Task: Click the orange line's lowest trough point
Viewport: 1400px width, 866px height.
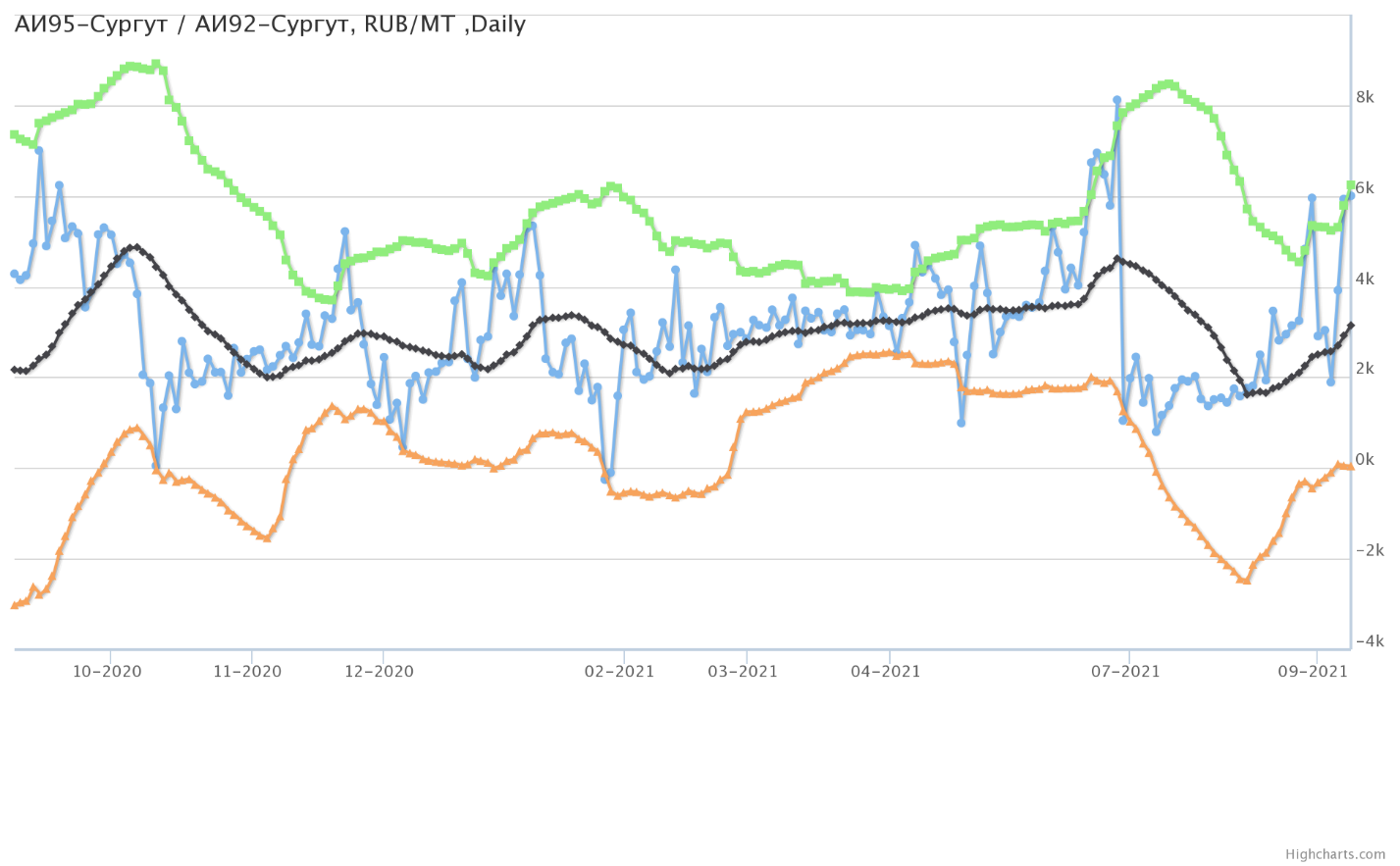Action: [x=1245, y=581]
